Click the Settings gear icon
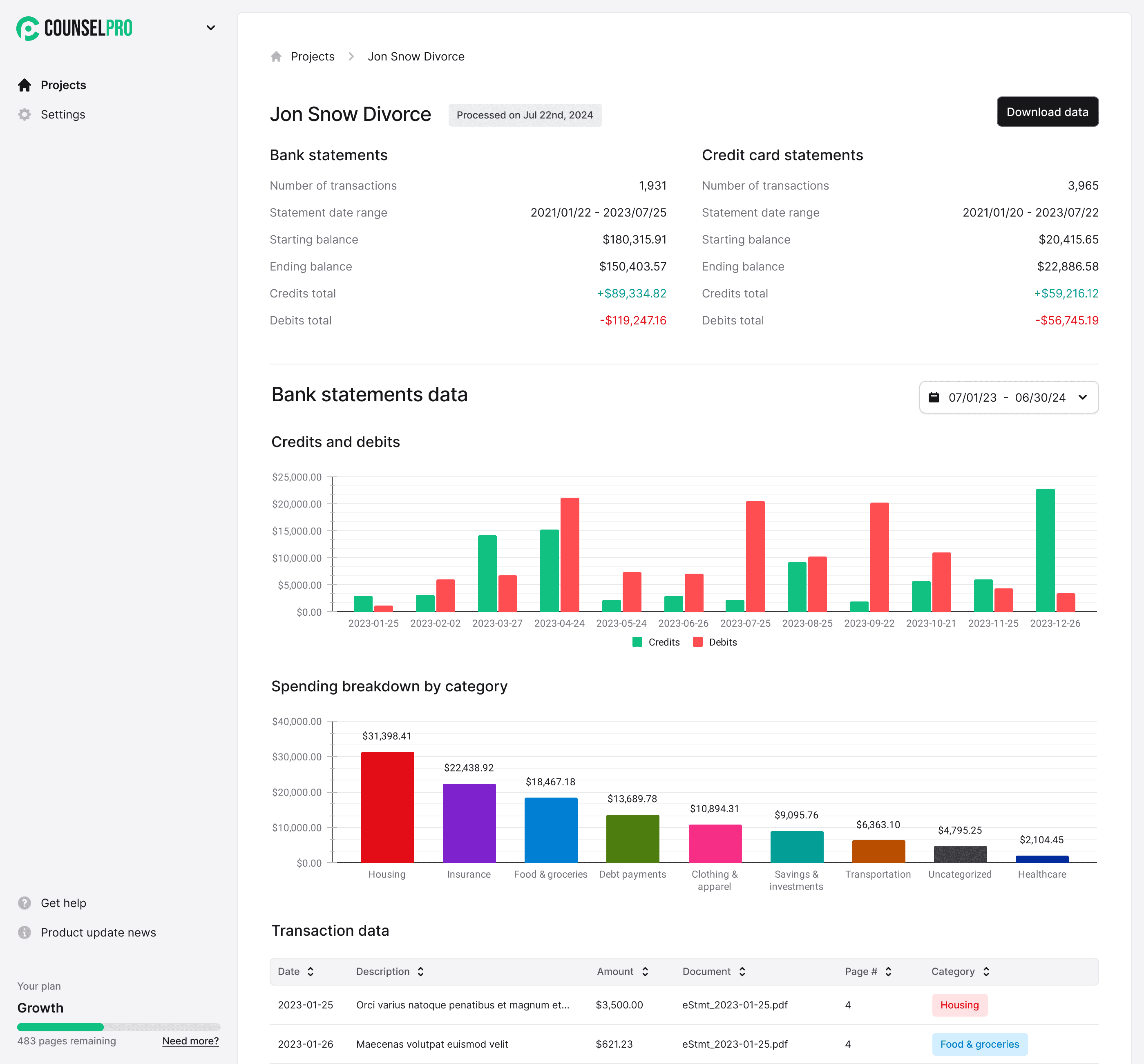The image size is (1144, 1064). pyautogui.click(x=24, y=114)
